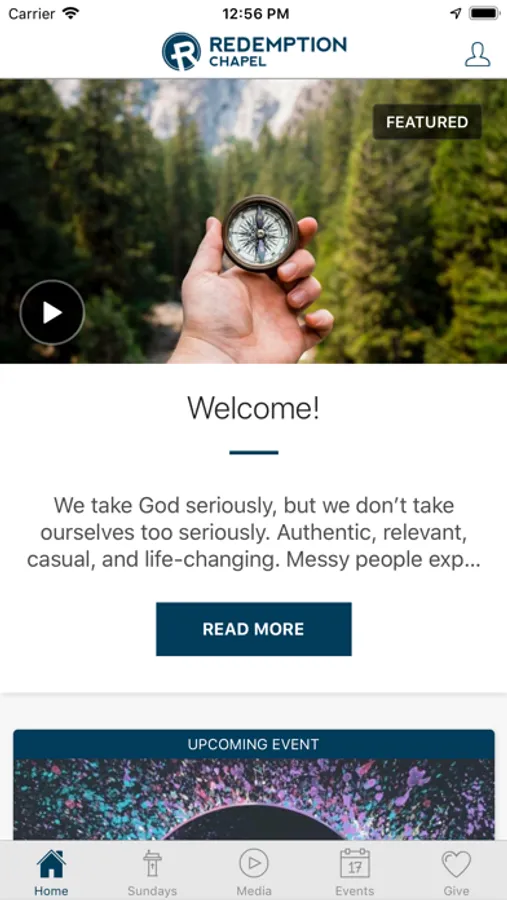Click the READ MORE button
Viewport: 507px width, 900px height.
point(254,629)
